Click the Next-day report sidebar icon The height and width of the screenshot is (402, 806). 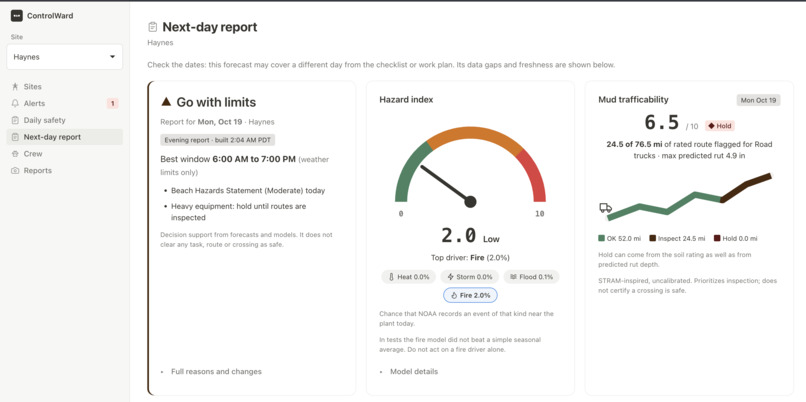(15, 137)
